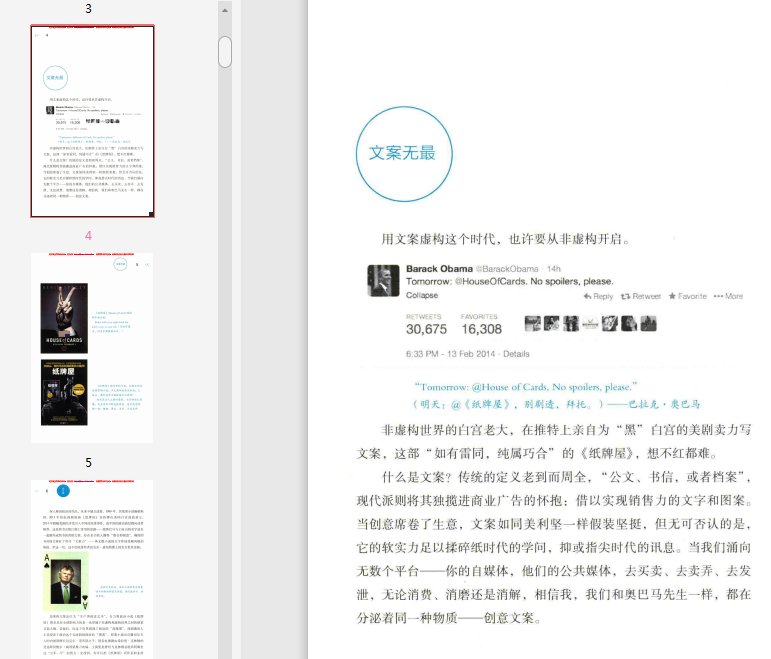Click Obama's profile picture in tweet
Viewport: 771px width, 659px height.
[383, 281]
